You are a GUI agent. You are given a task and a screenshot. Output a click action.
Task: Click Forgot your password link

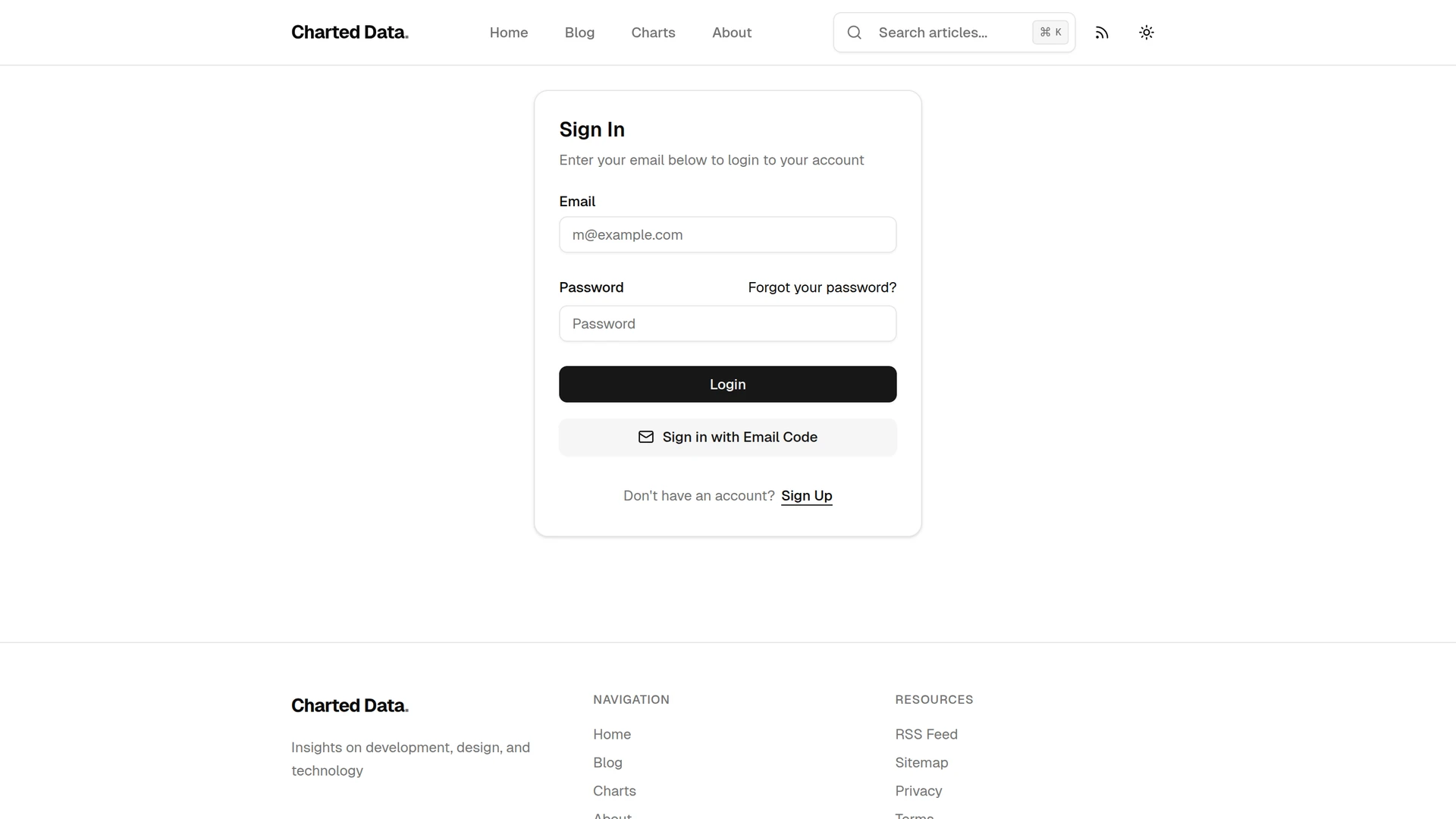[822, 287]
